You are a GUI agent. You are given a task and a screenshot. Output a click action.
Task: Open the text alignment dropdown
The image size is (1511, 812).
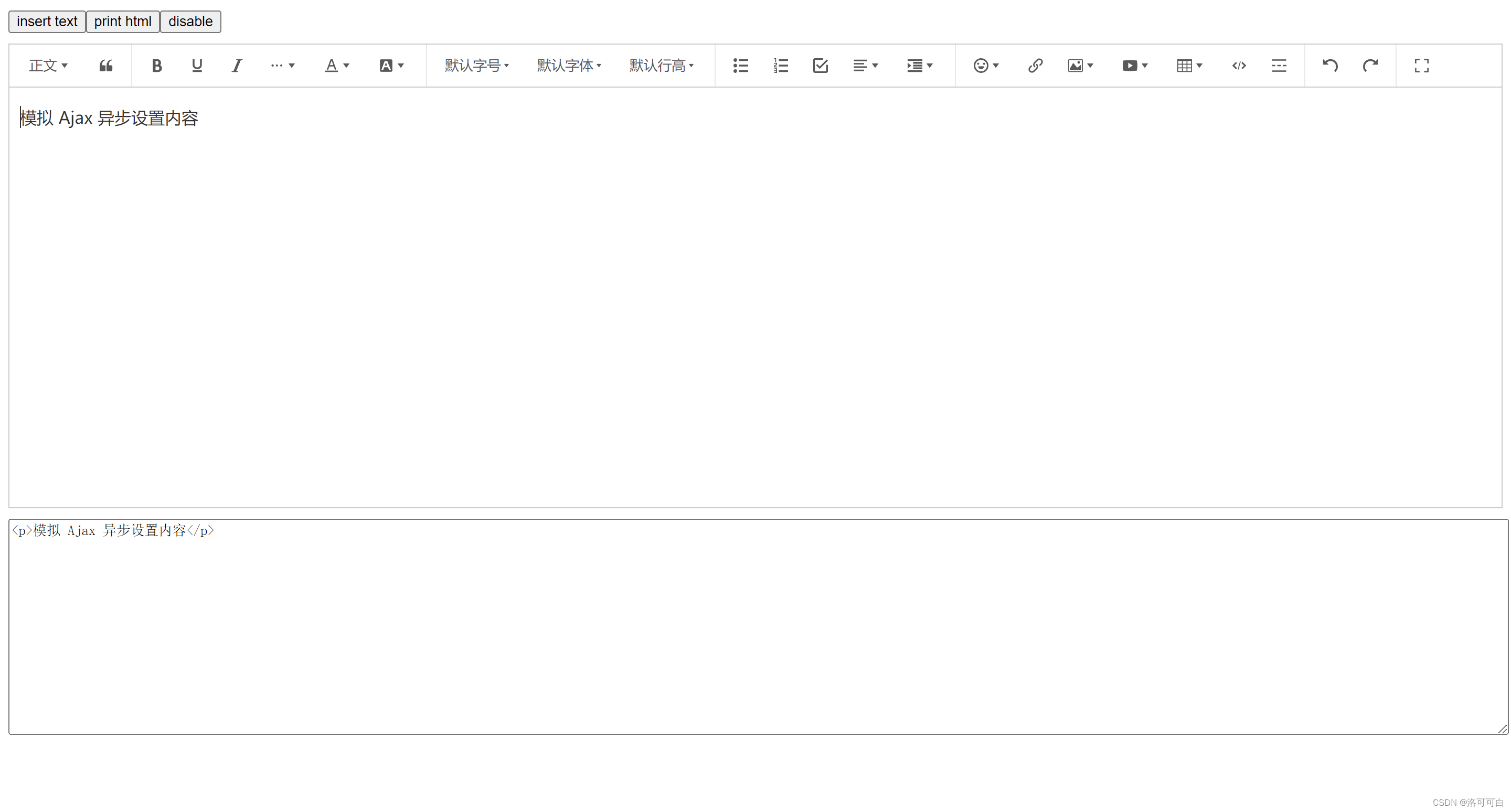pos(866,66)
